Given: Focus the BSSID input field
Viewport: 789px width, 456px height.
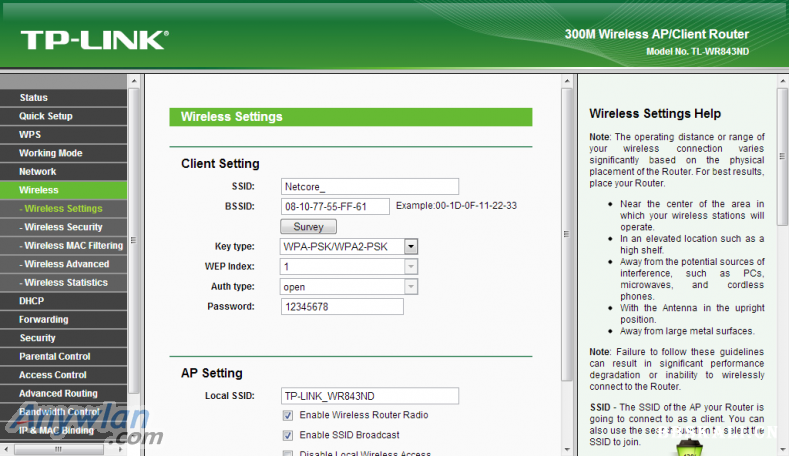Looking at the screenshot, I should click(336, 207).
